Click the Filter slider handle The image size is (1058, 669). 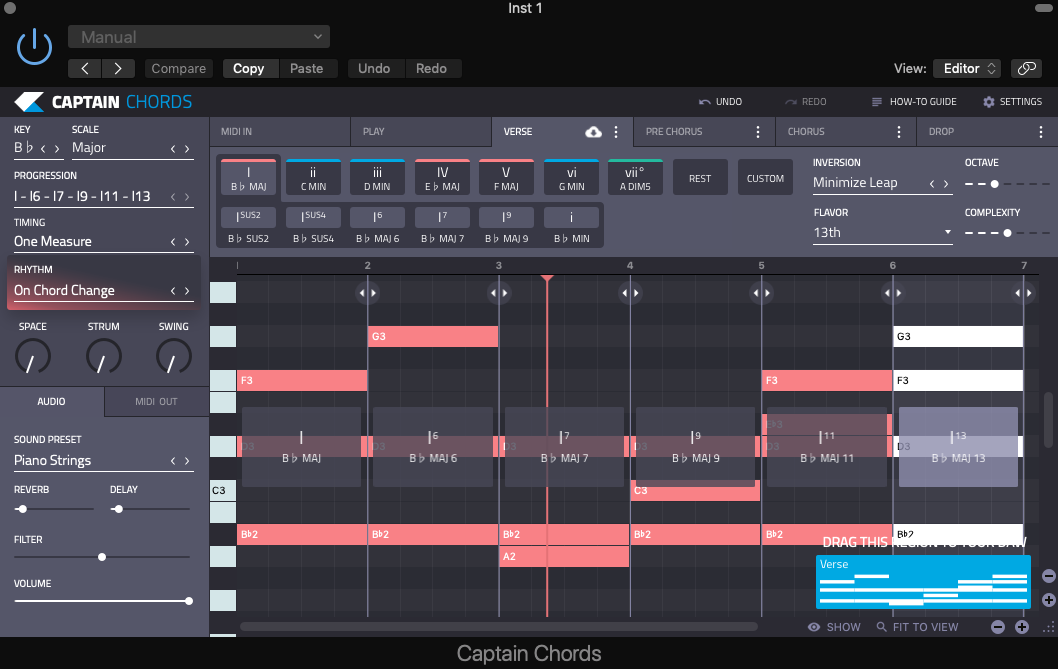click(102, 557)
